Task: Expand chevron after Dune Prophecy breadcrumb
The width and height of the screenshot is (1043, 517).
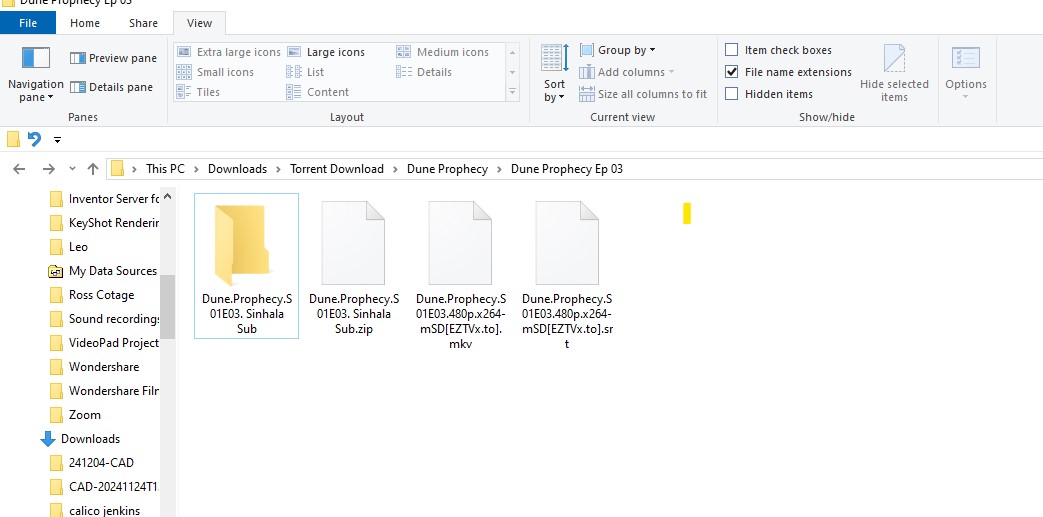Action: click(x=500, y=169)
